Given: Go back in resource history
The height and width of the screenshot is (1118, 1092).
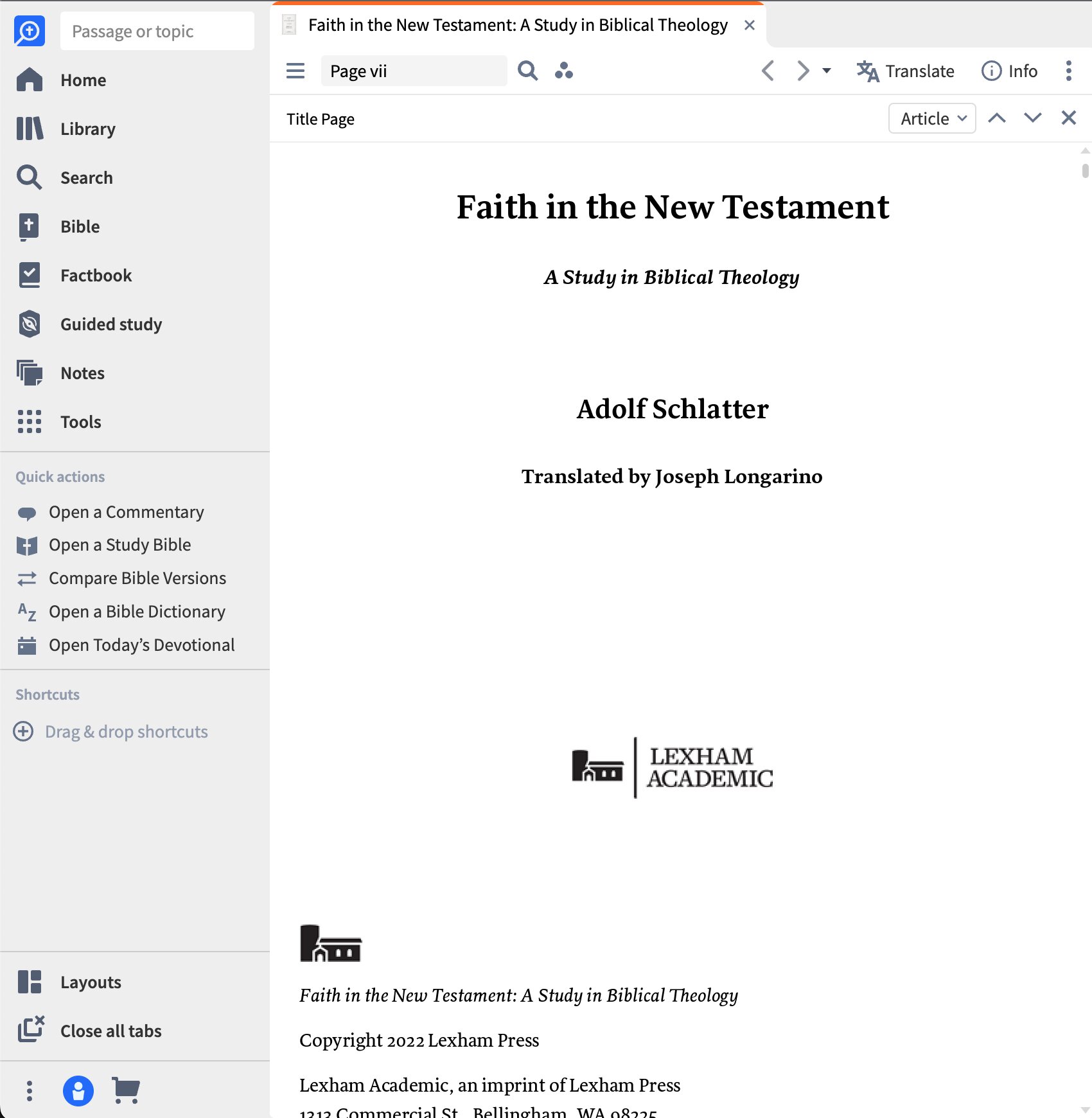Looking at the screenshot, I should click(x=768, y=71).
